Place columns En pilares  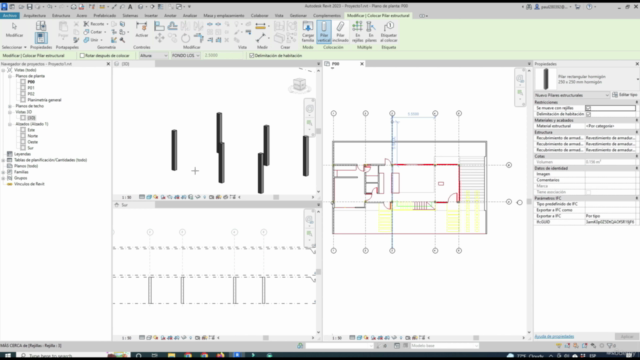(371, 32)
